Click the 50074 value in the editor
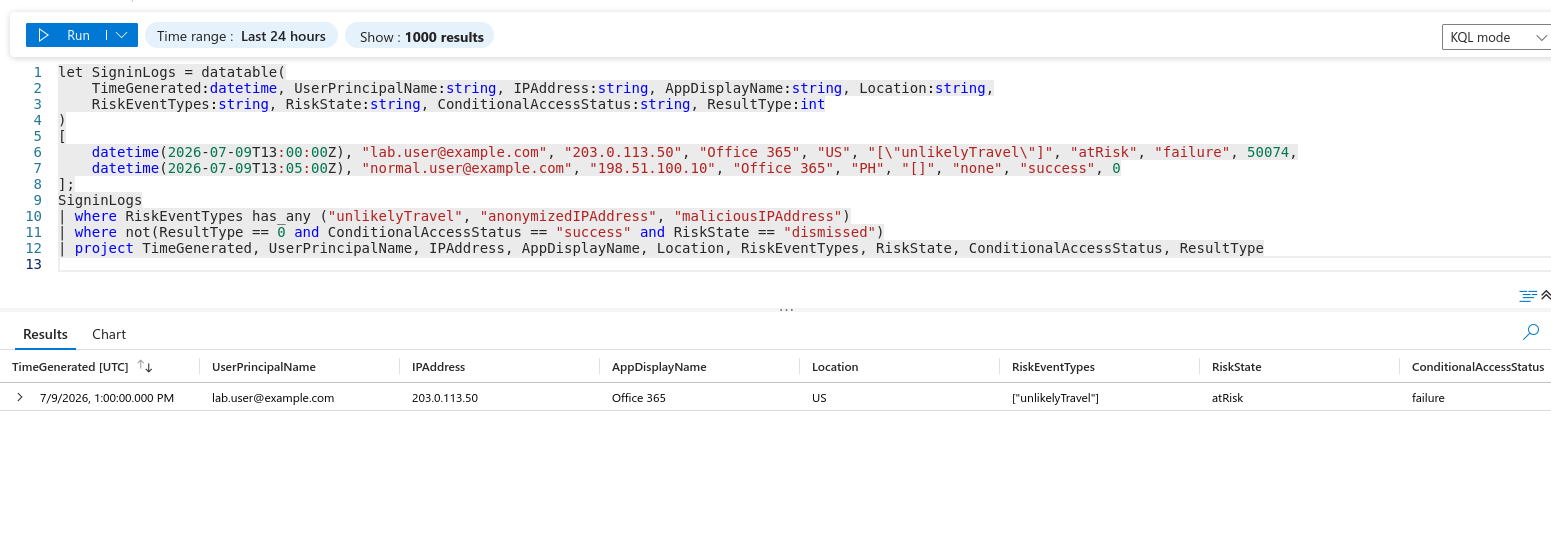 [x=1268, y=152]
